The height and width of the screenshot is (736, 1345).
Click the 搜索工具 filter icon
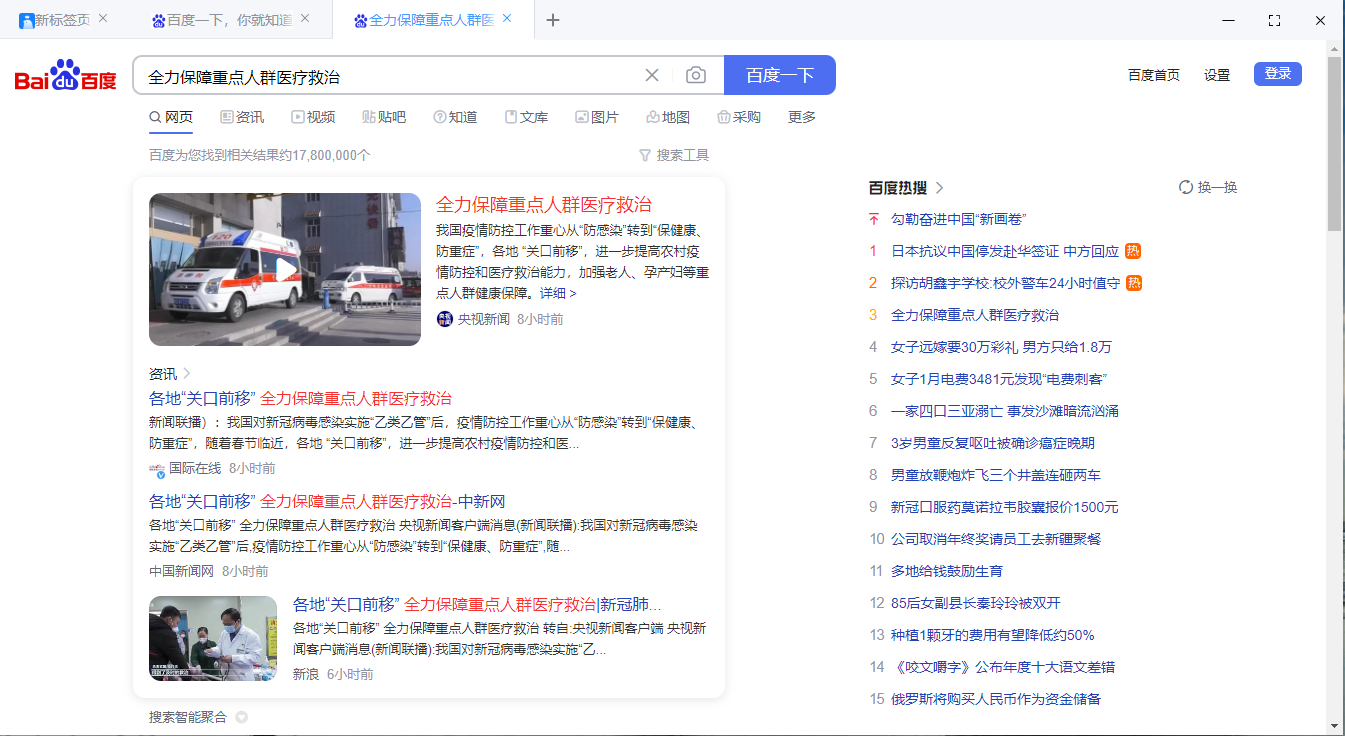coord(645,155)
